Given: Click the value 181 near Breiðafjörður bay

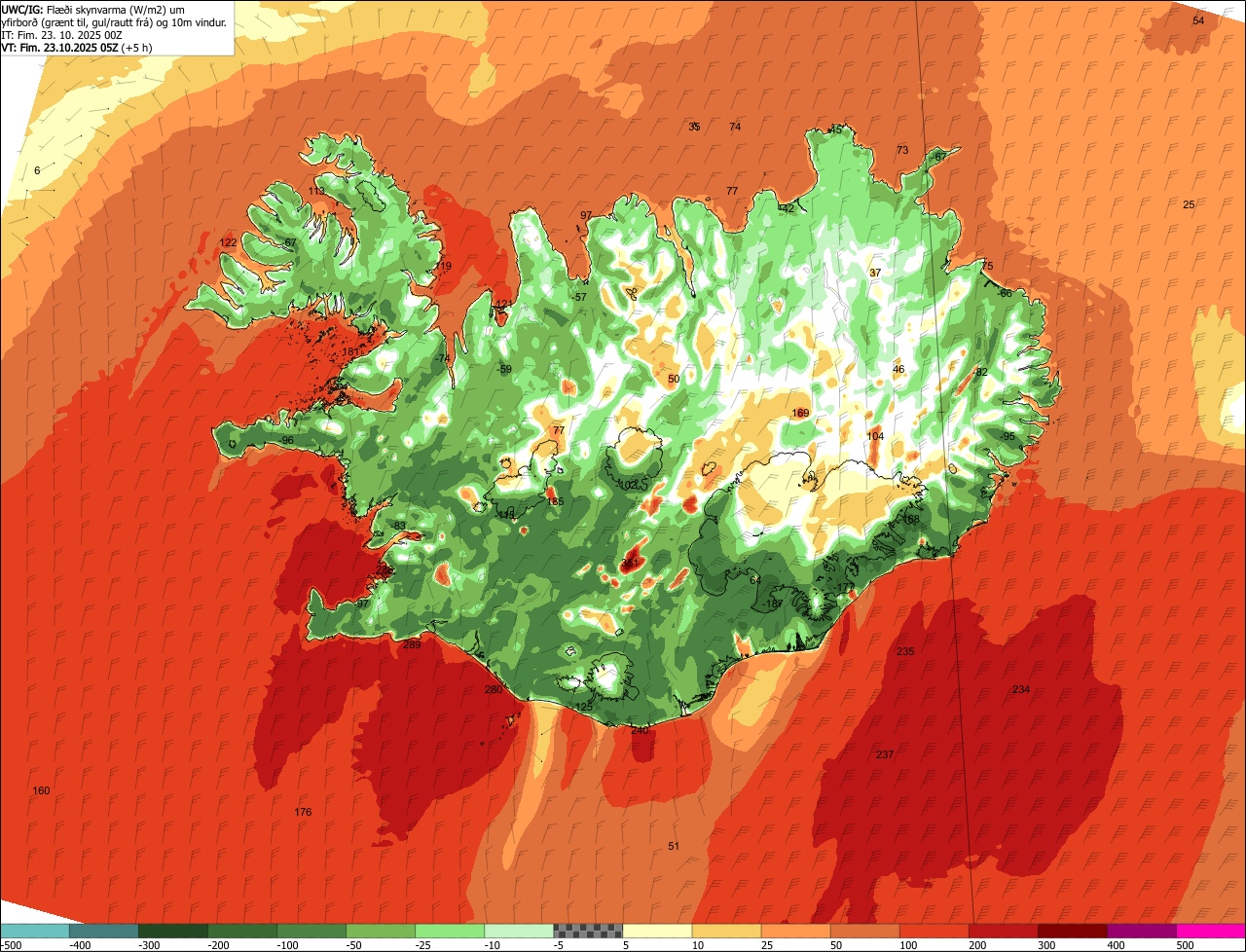Looking at the screenshot, I should [350, 351].
